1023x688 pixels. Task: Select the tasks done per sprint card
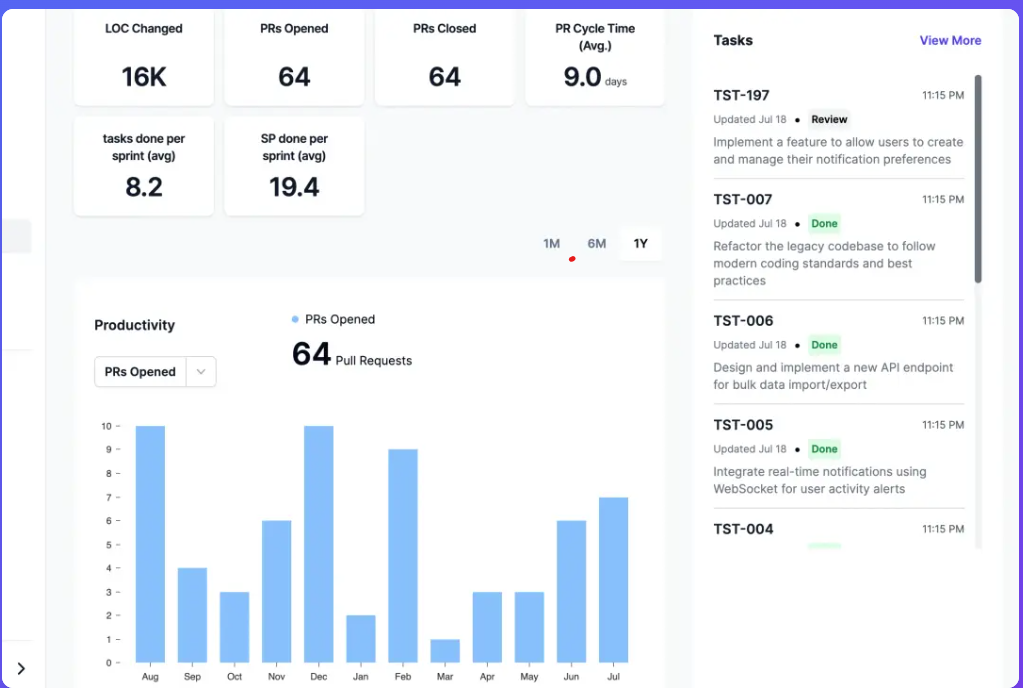[x=143, y=167]
